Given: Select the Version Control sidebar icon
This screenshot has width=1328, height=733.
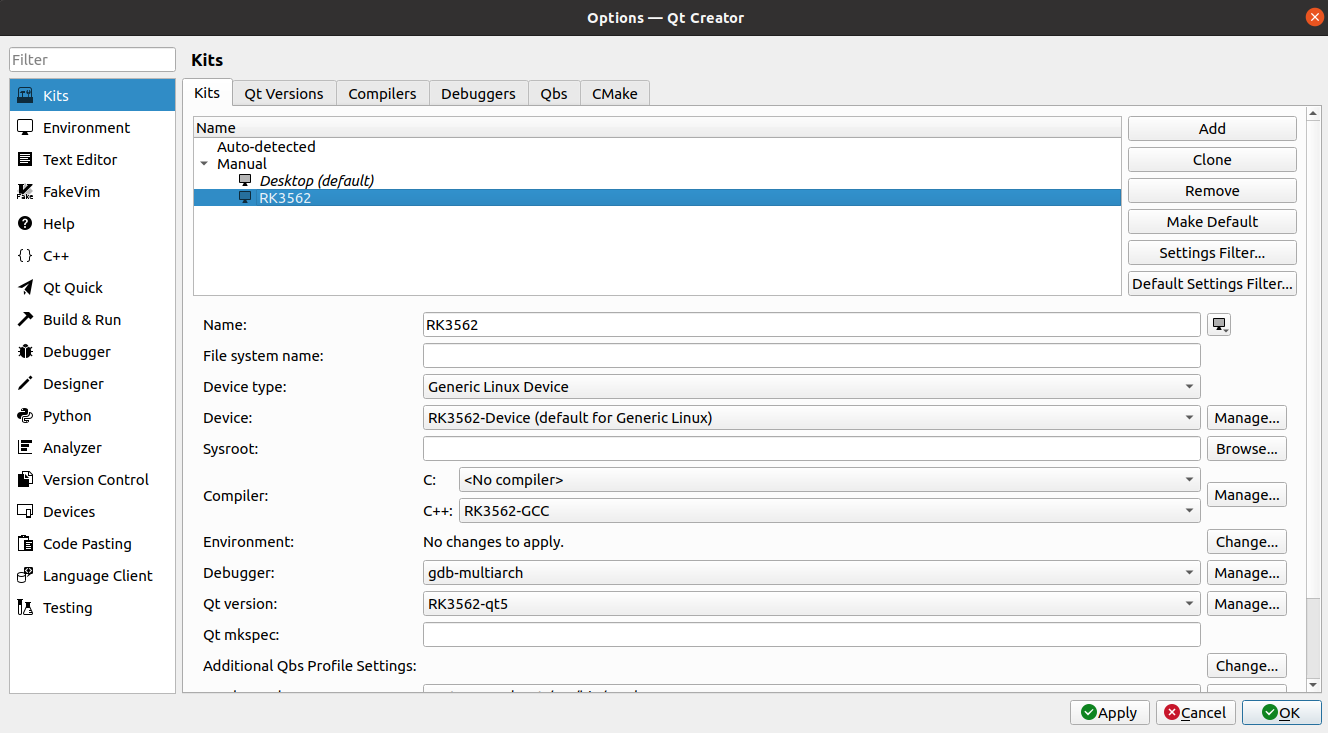Looking at the screenshot, I should click(25, 480).
